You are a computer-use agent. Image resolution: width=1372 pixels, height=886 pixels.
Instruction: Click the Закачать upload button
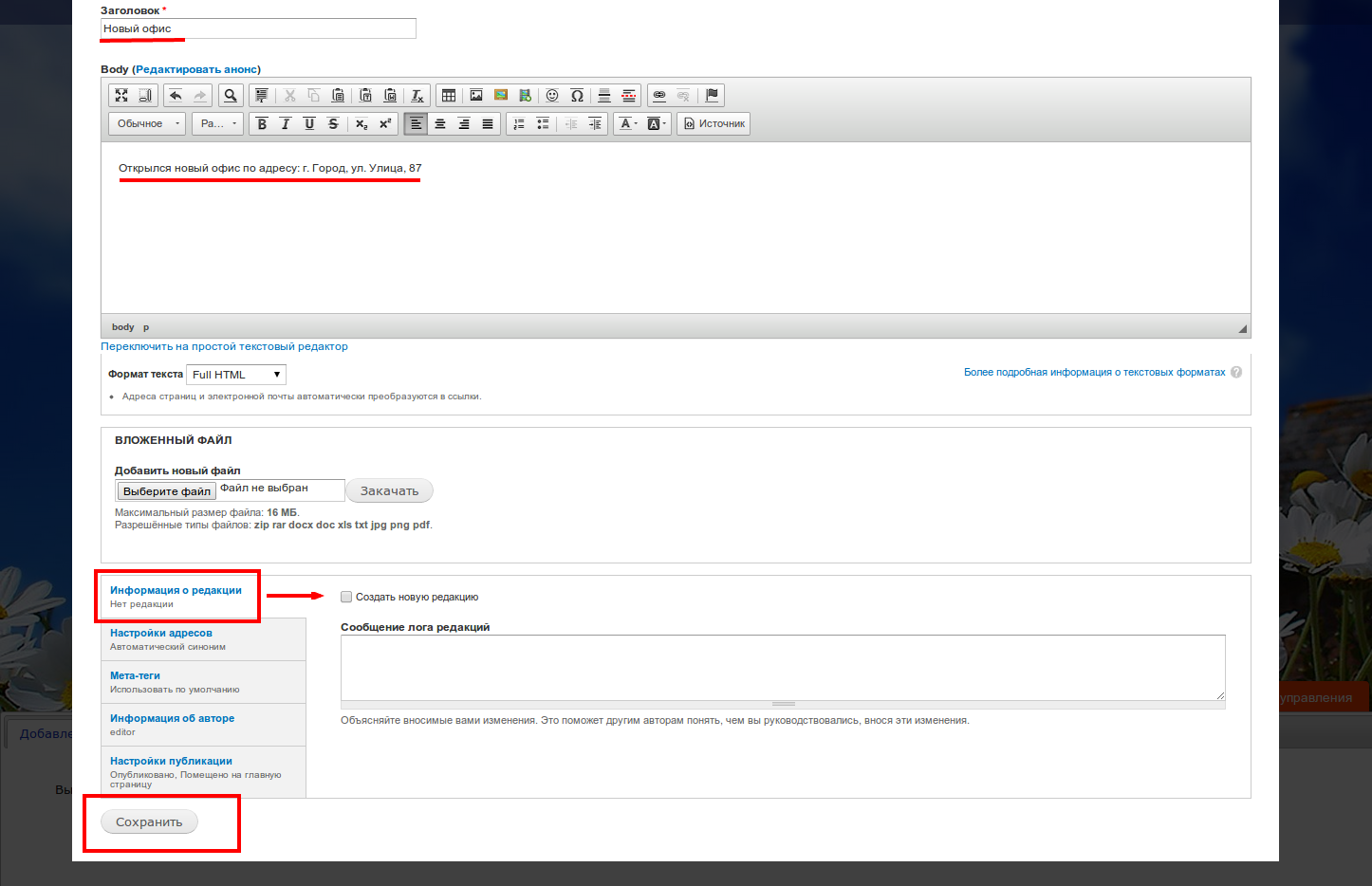point(389,490)
